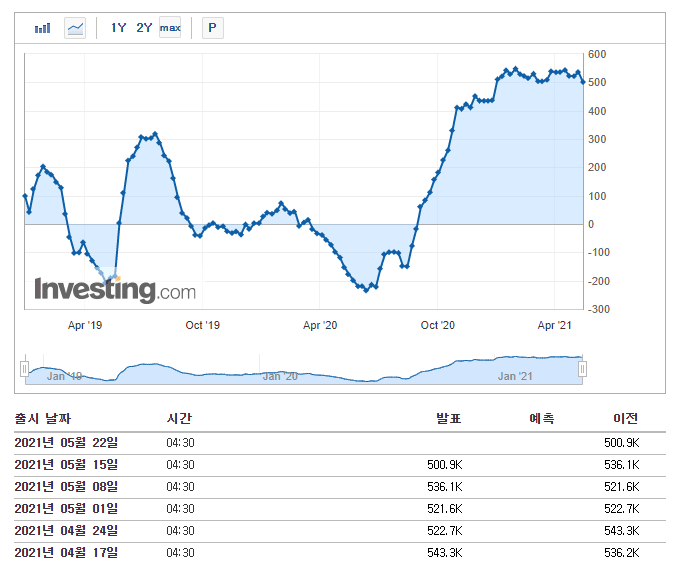The height and width of the screenshot is (573, 673).
Task: Click the 536.1K value for 05월 08일
Action: 445,487
